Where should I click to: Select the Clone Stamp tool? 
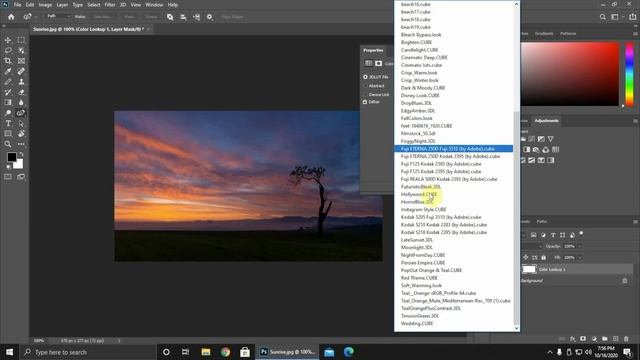click(x=21, y=82)
